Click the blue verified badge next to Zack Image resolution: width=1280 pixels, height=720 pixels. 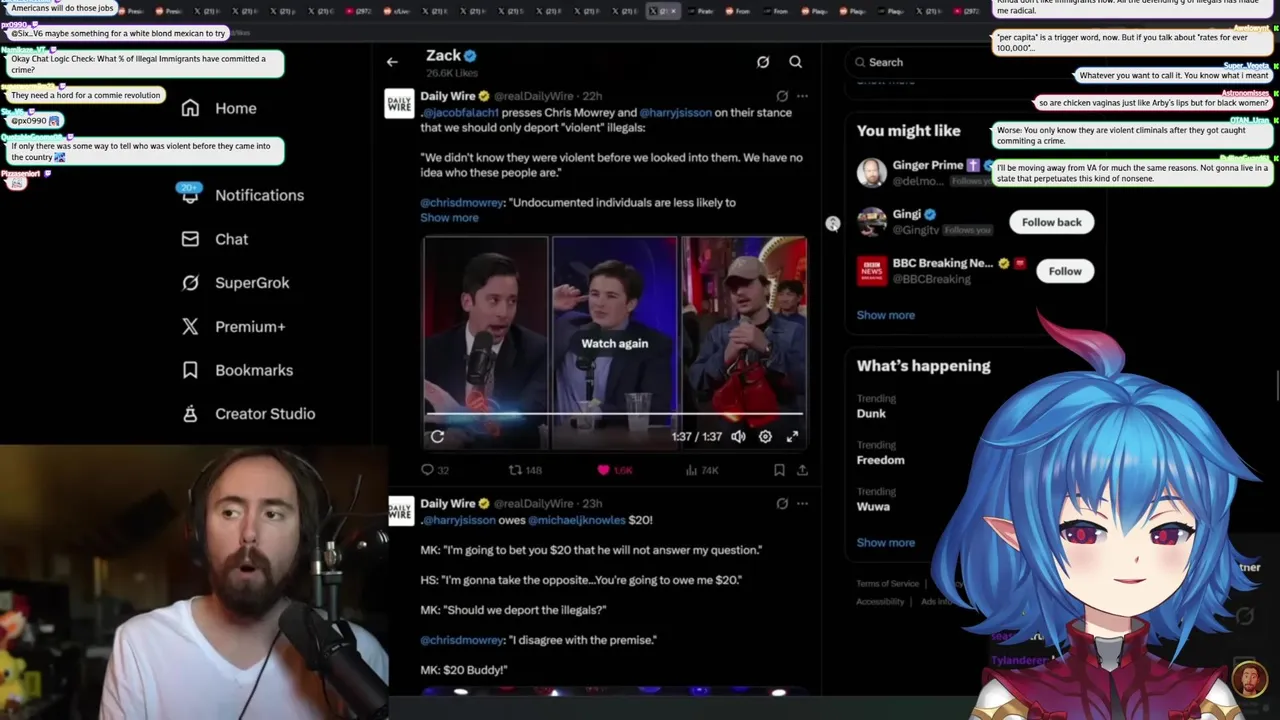(470, 56)
